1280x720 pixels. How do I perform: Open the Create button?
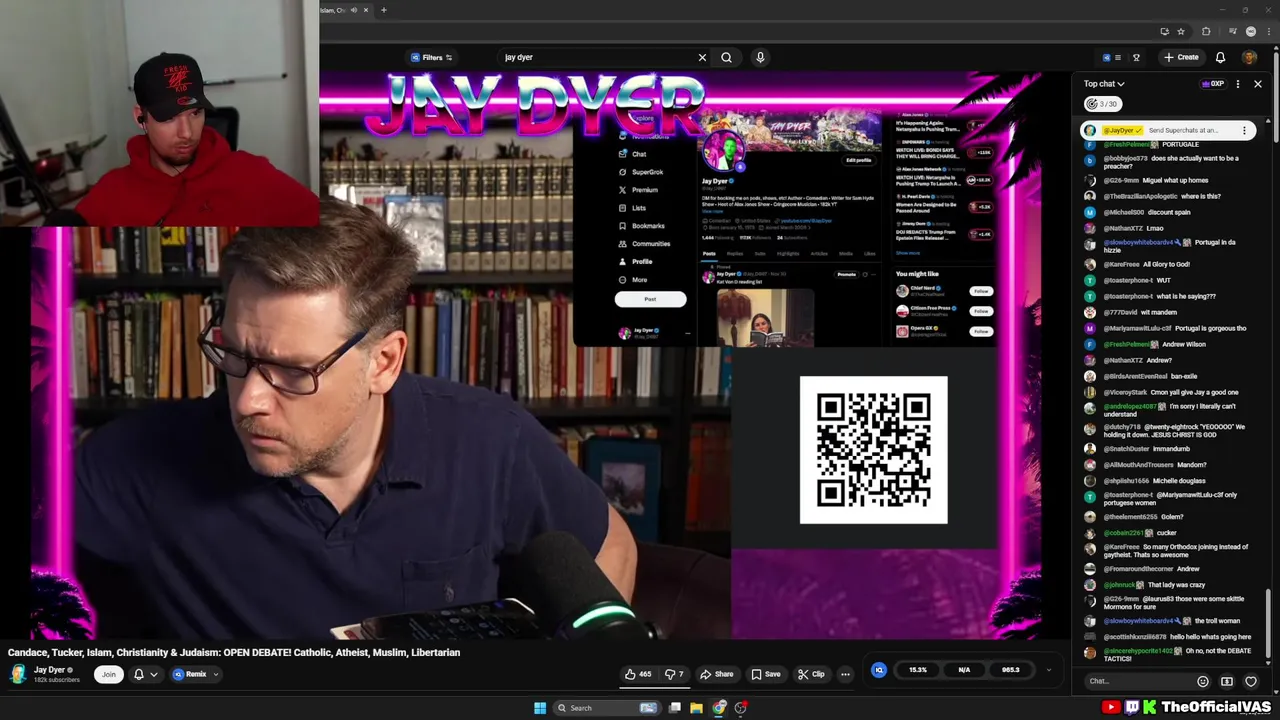click(1181, 57)
